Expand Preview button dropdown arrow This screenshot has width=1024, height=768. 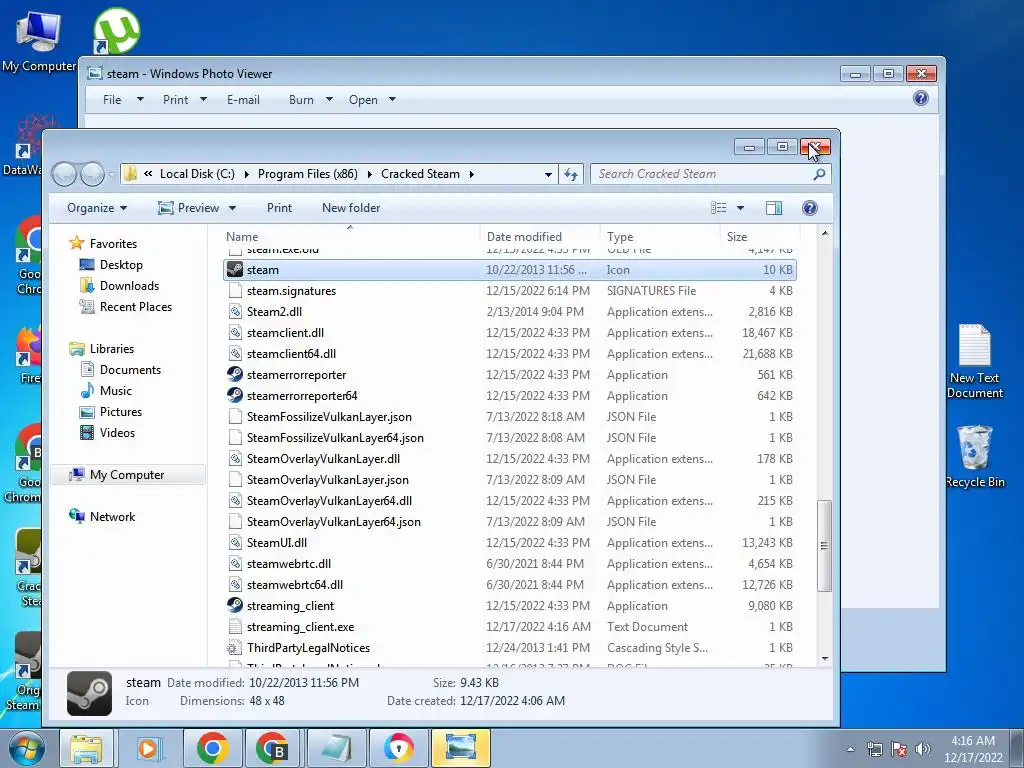coord(232,208)
